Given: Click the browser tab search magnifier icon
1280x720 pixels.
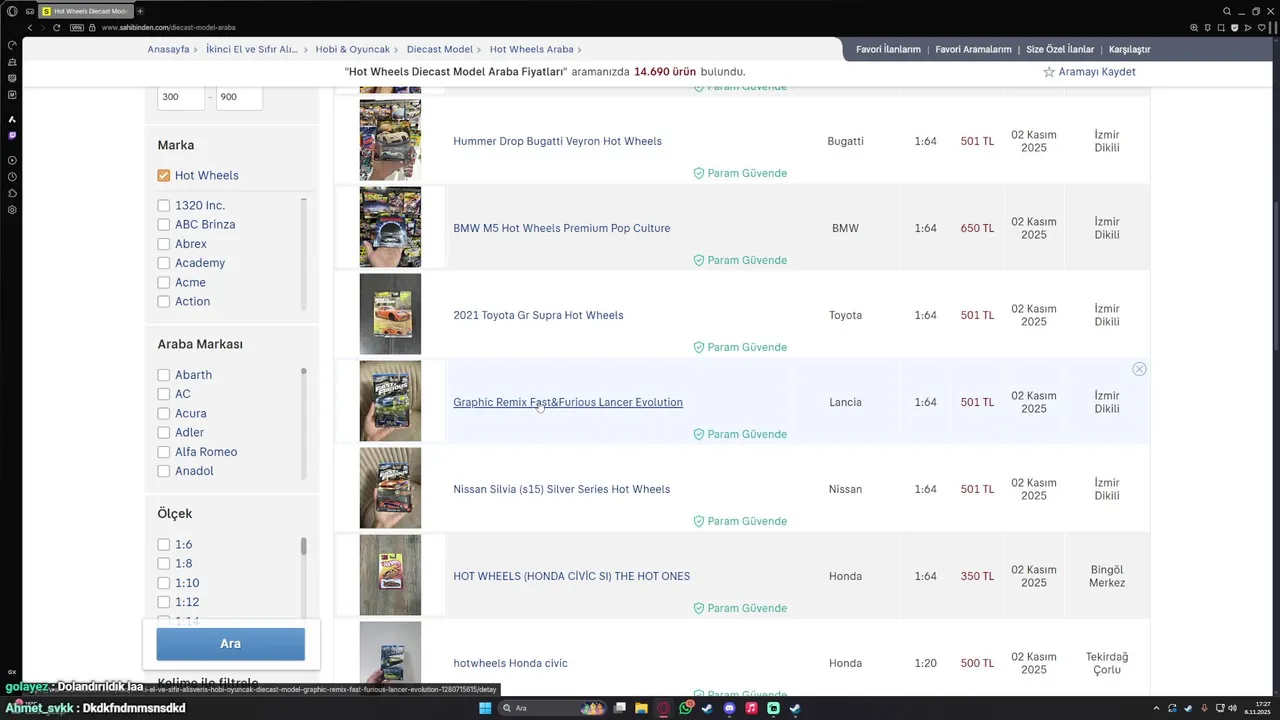Looking at the screenshot, I should [x=1227, y=11].
